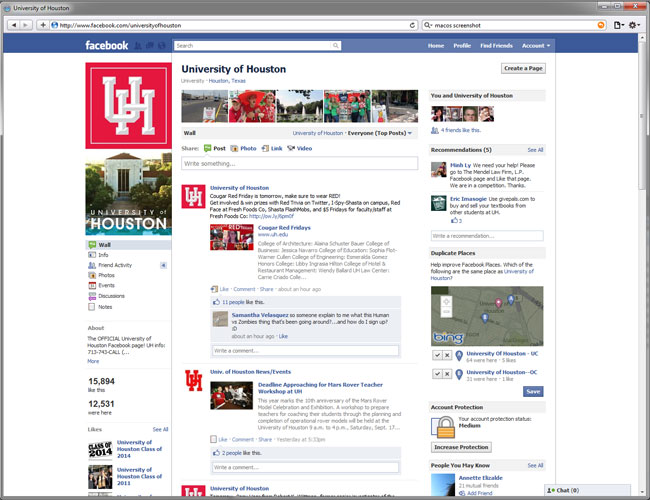This screenshot has width=650, height=500.
Task: Select the Wall tab in sidebar
Action: 128,245
